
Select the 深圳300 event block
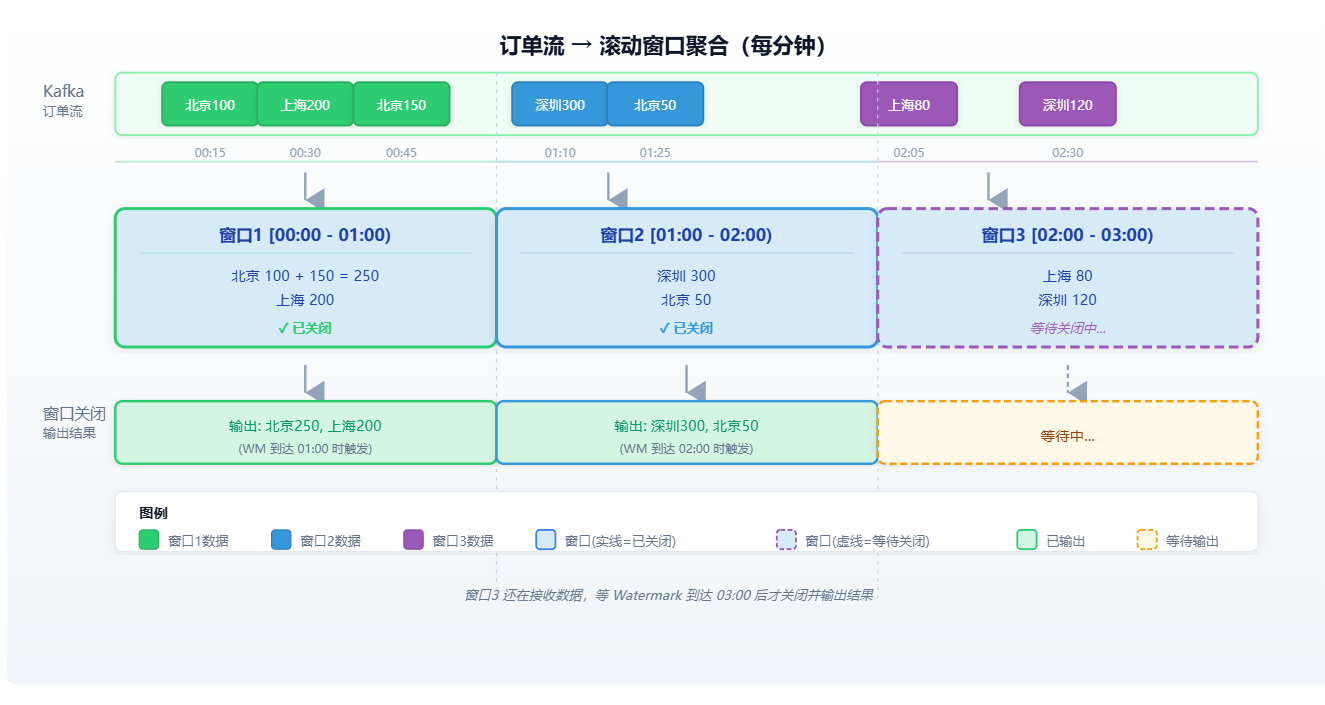click(560, 104)
